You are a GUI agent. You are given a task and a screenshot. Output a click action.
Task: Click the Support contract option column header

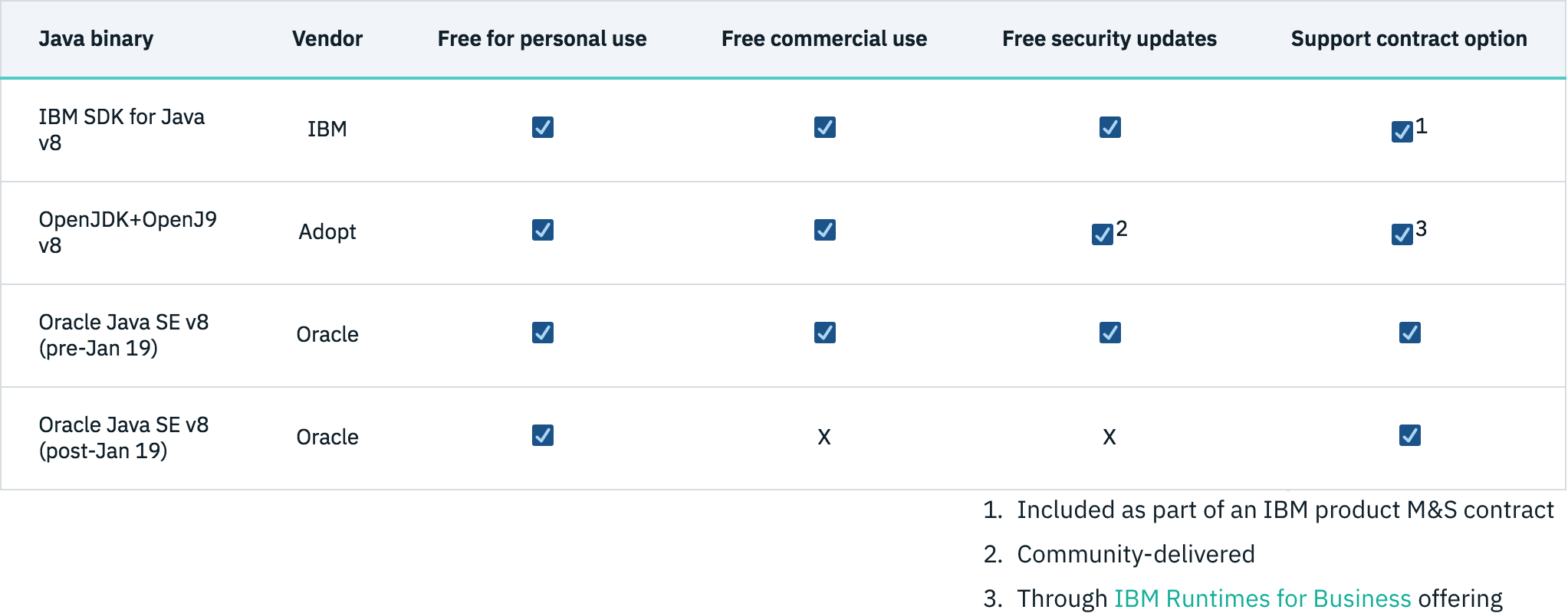tap(1409, 39)
